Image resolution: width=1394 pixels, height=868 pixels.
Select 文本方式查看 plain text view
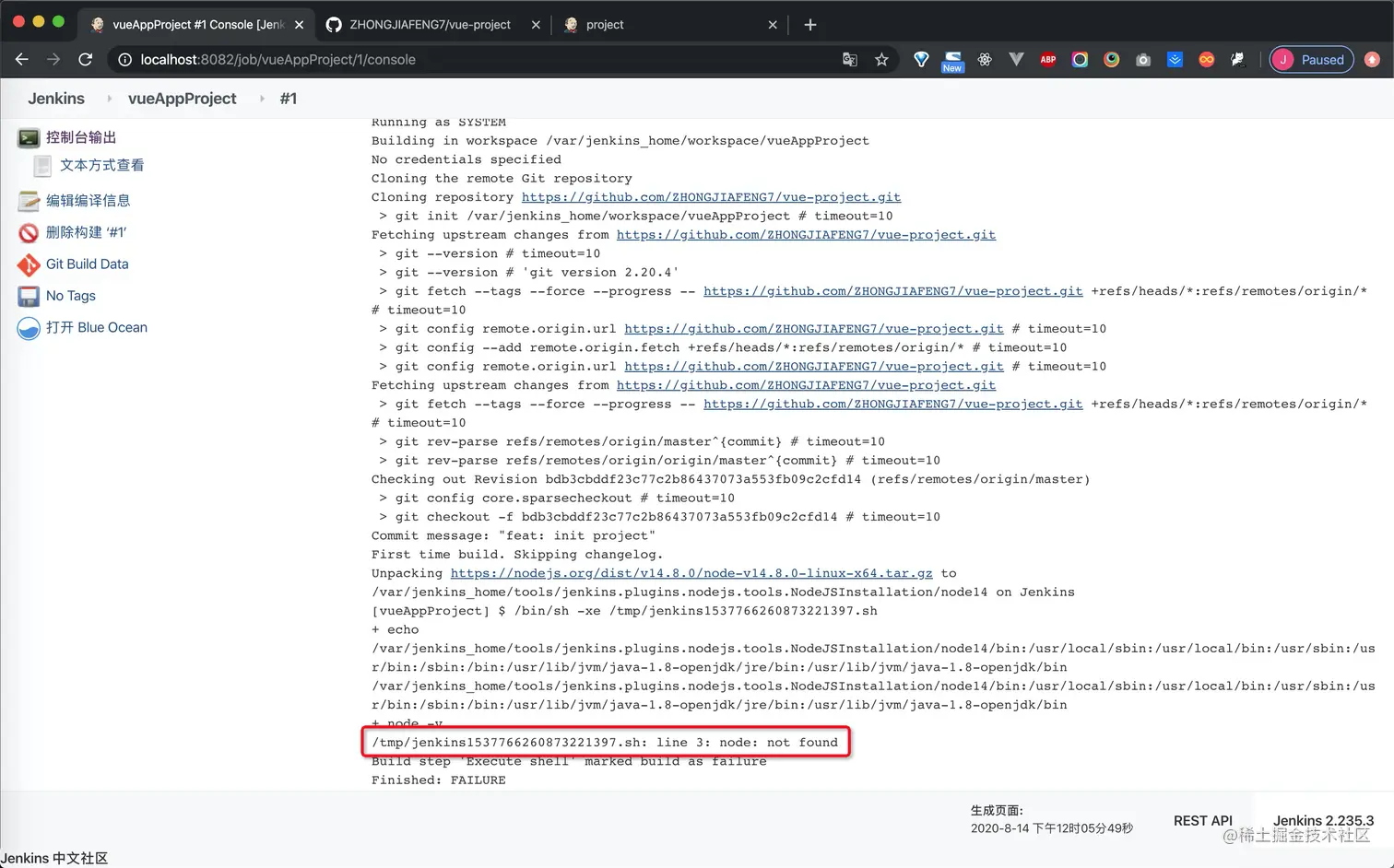pyautogui.click(x=101, y=166)
